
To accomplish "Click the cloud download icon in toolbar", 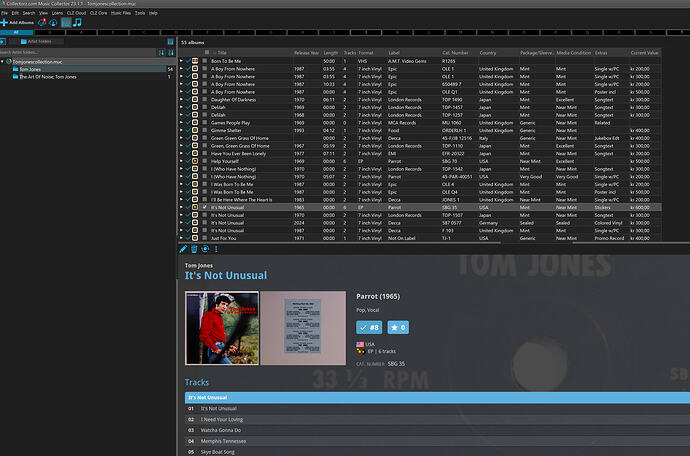I will tap(53, 22).
